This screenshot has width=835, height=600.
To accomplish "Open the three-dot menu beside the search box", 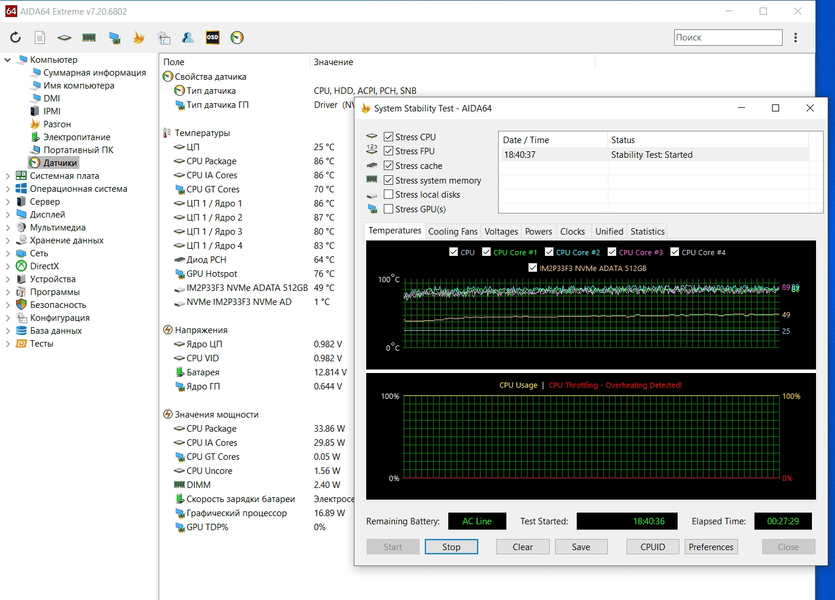I will pos(796,37).
